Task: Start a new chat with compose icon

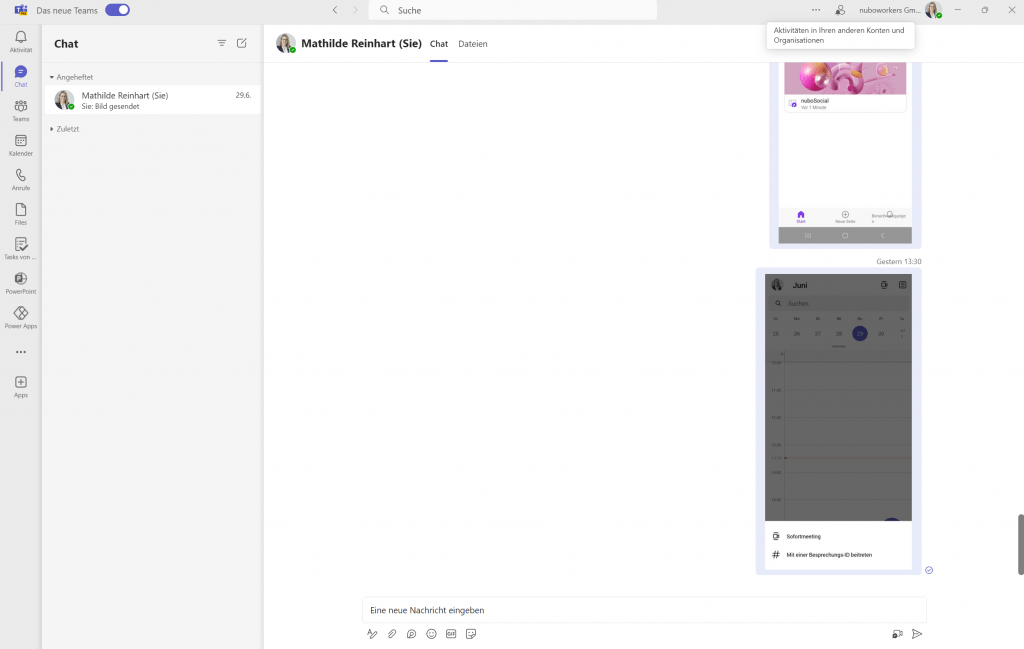Action: click(241, 43)
